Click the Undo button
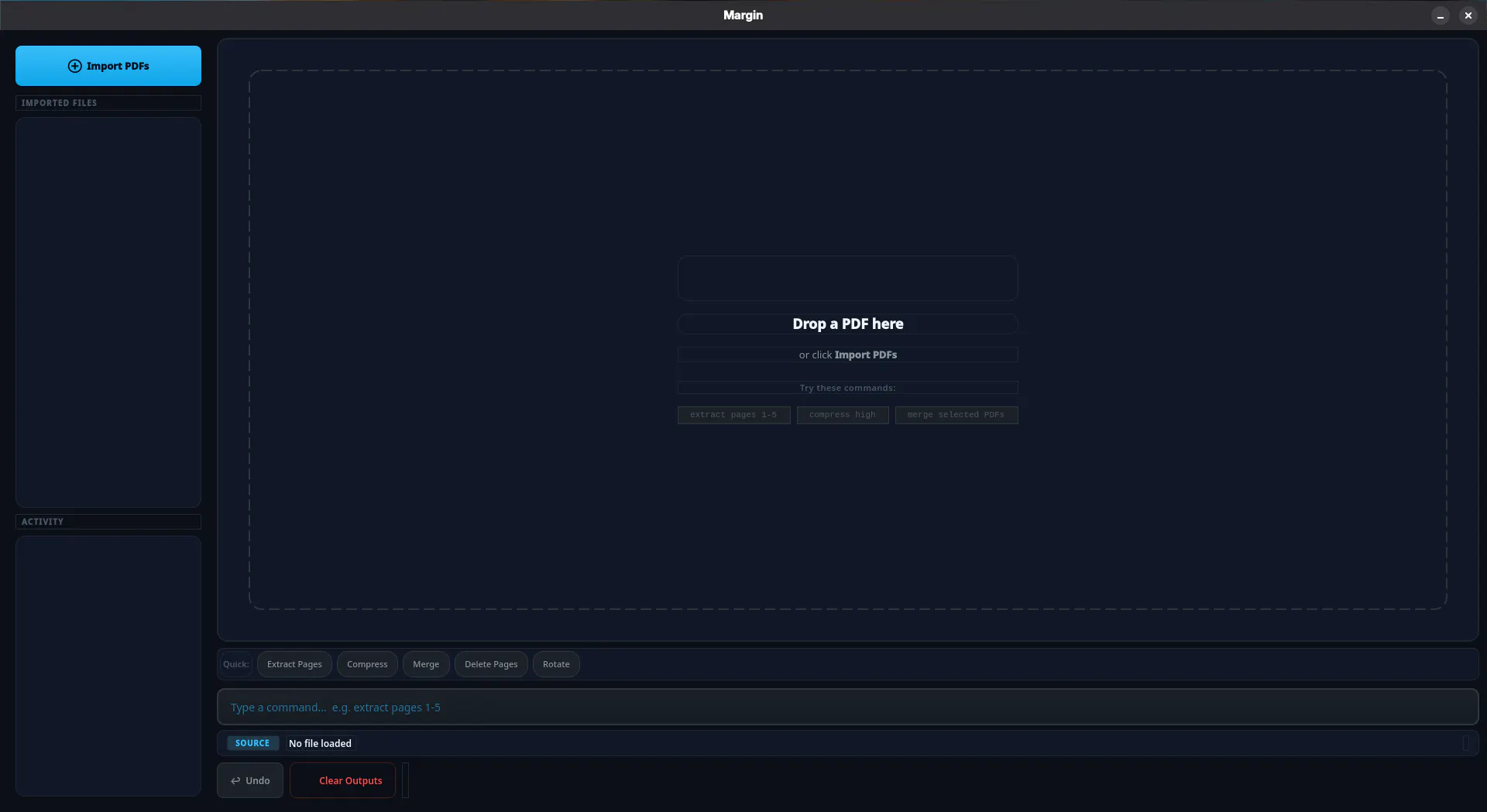 250,780
